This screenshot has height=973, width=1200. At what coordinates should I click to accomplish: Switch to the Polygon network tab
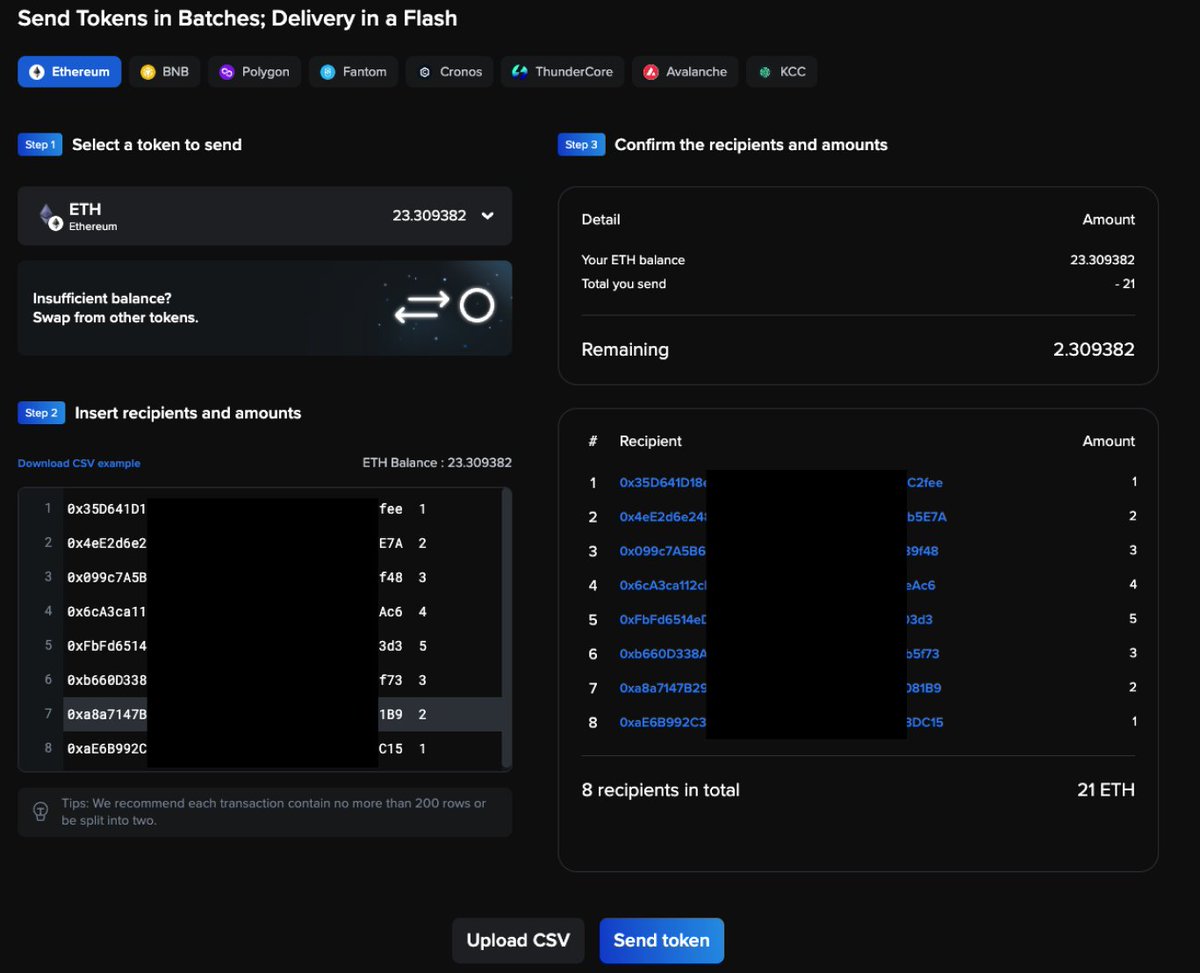click(254, 72)
